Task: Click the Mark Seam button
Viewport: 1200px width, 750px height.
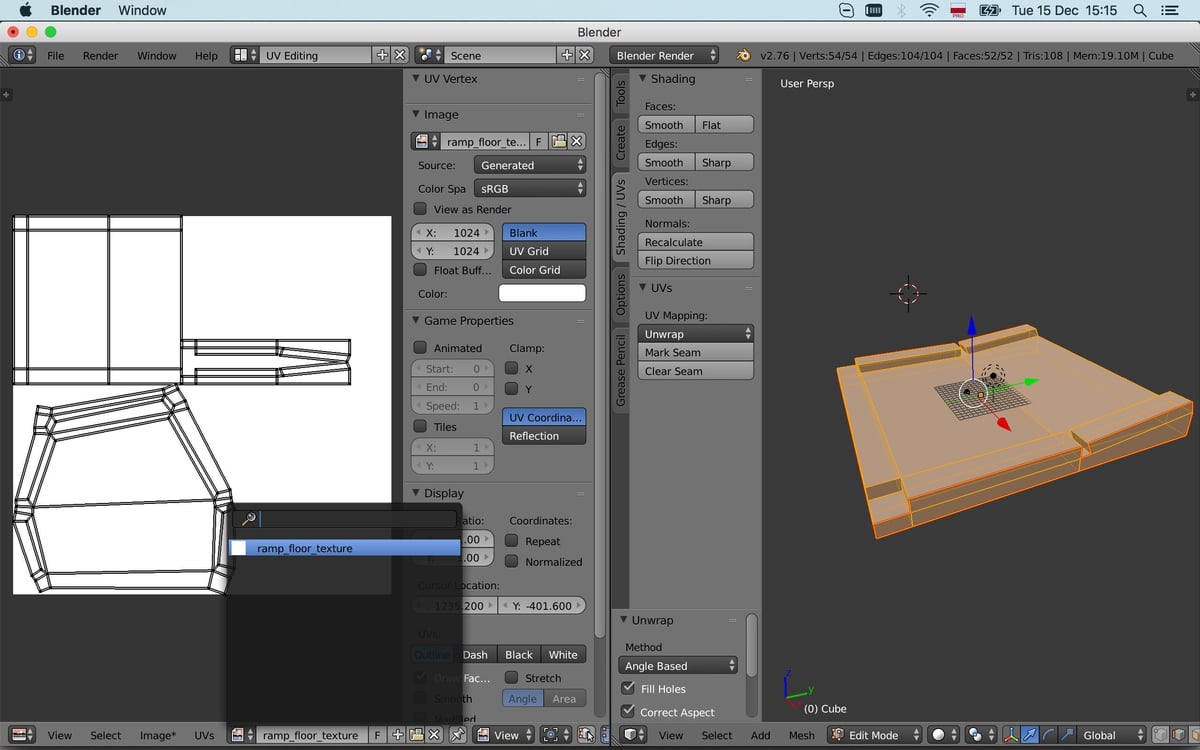Action: (695, 352)
